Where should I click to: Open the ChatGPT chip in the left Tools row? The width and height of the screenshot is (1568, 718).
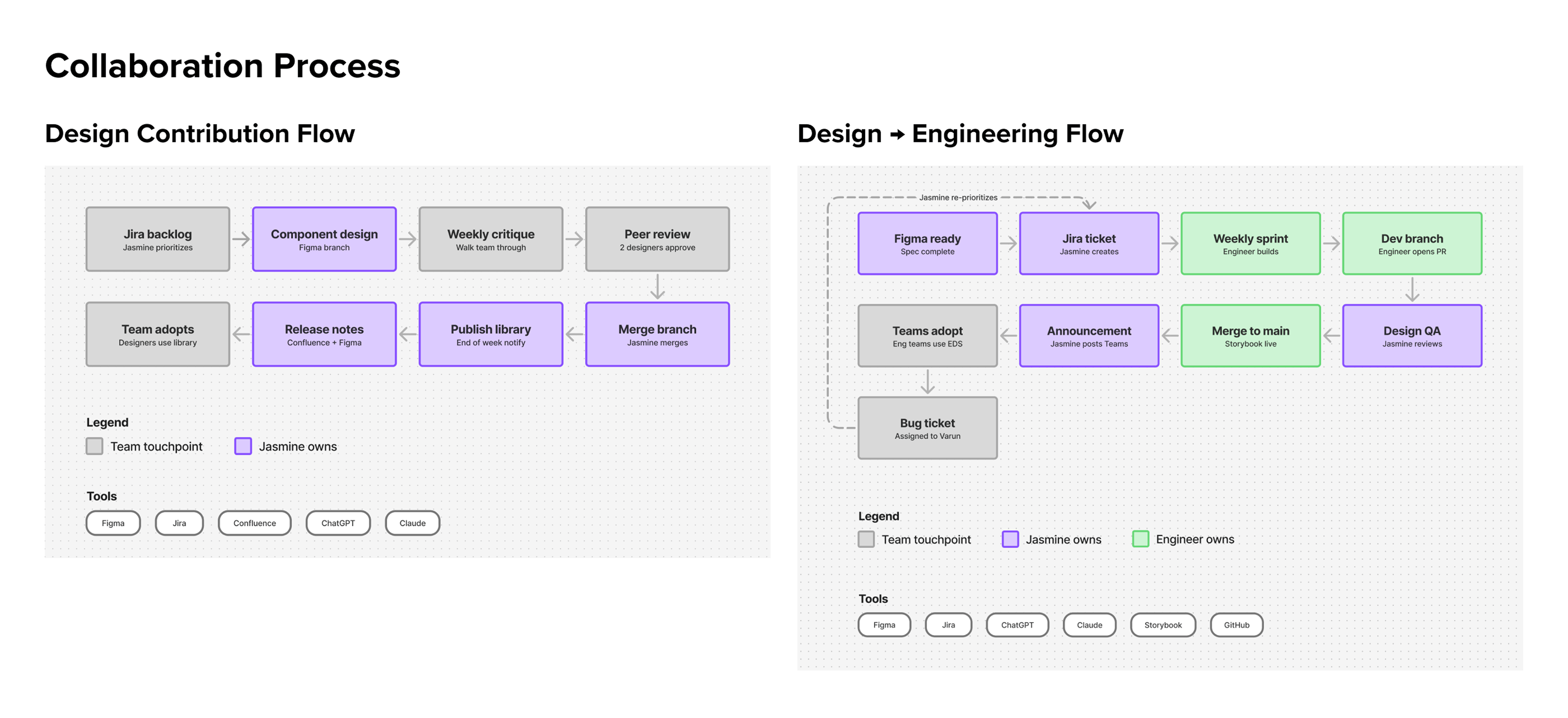(339, 523)
